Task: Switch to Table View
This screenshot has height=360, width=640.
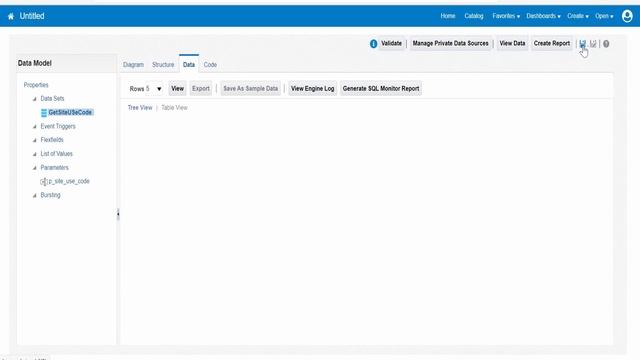Action: [174, 108]
